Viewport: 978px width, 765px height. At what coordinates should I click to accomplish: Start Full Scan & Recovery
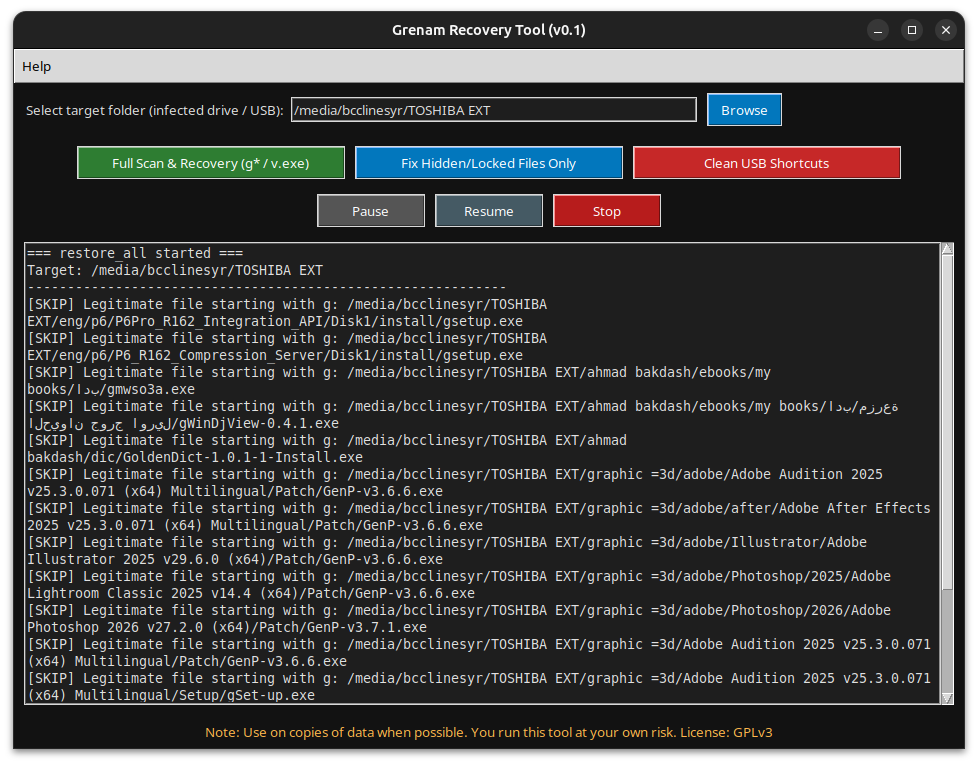[211, 163]
